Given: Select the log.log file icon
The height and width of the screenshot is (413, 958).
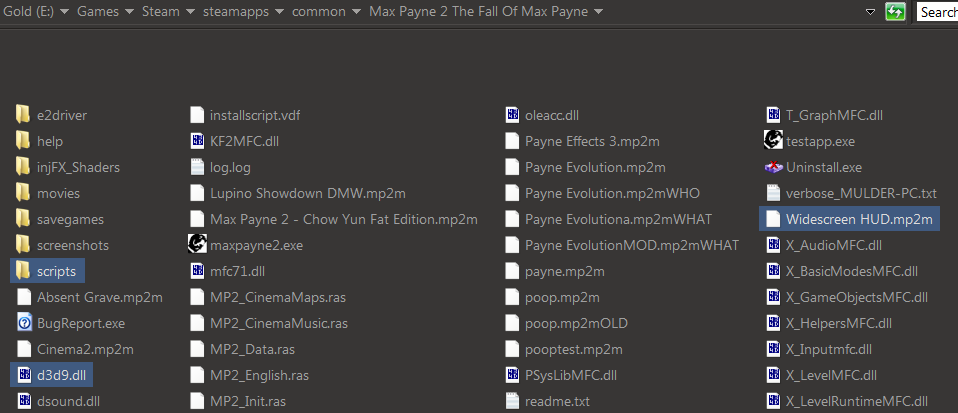Looking at the screenshot, I should [x=198, y=167].
